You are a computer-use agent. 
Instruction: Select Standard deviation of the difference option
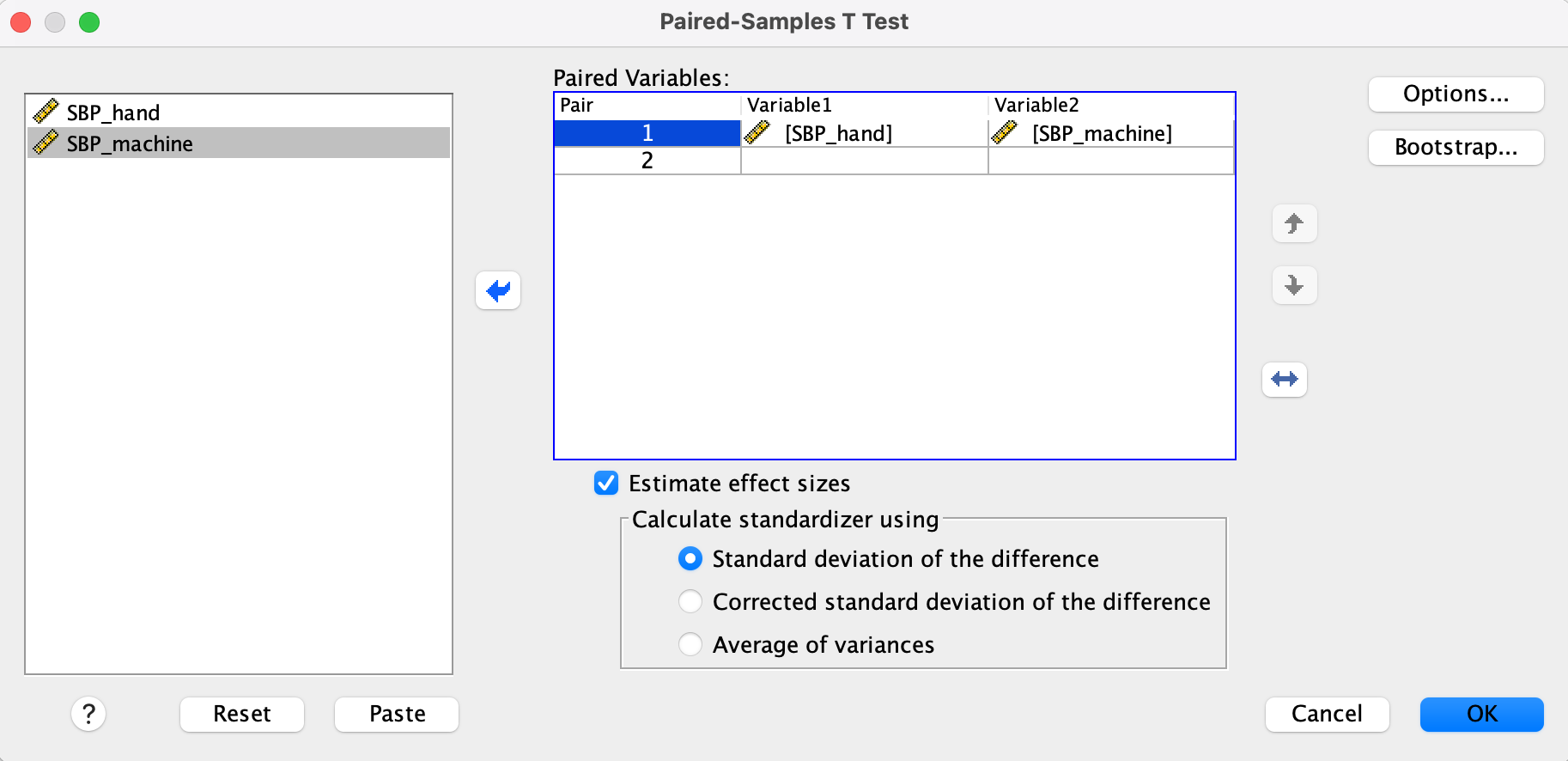pos(690,559)
